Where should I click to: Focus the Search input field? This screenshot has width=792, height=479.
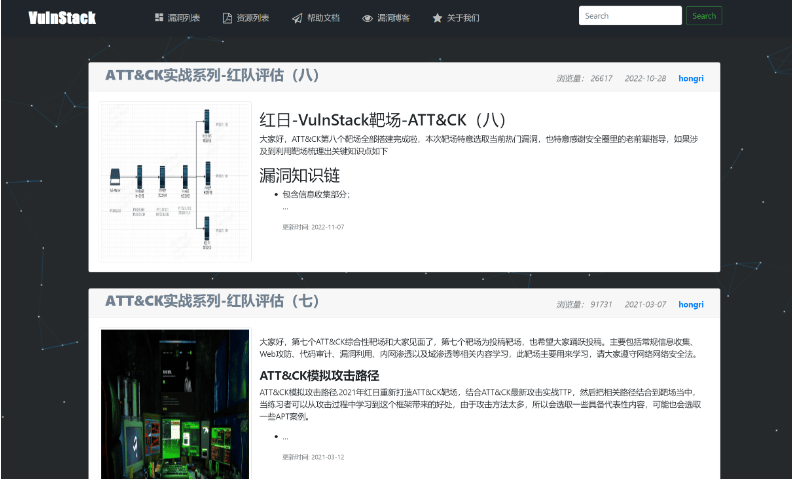click(x=630, y=16)
